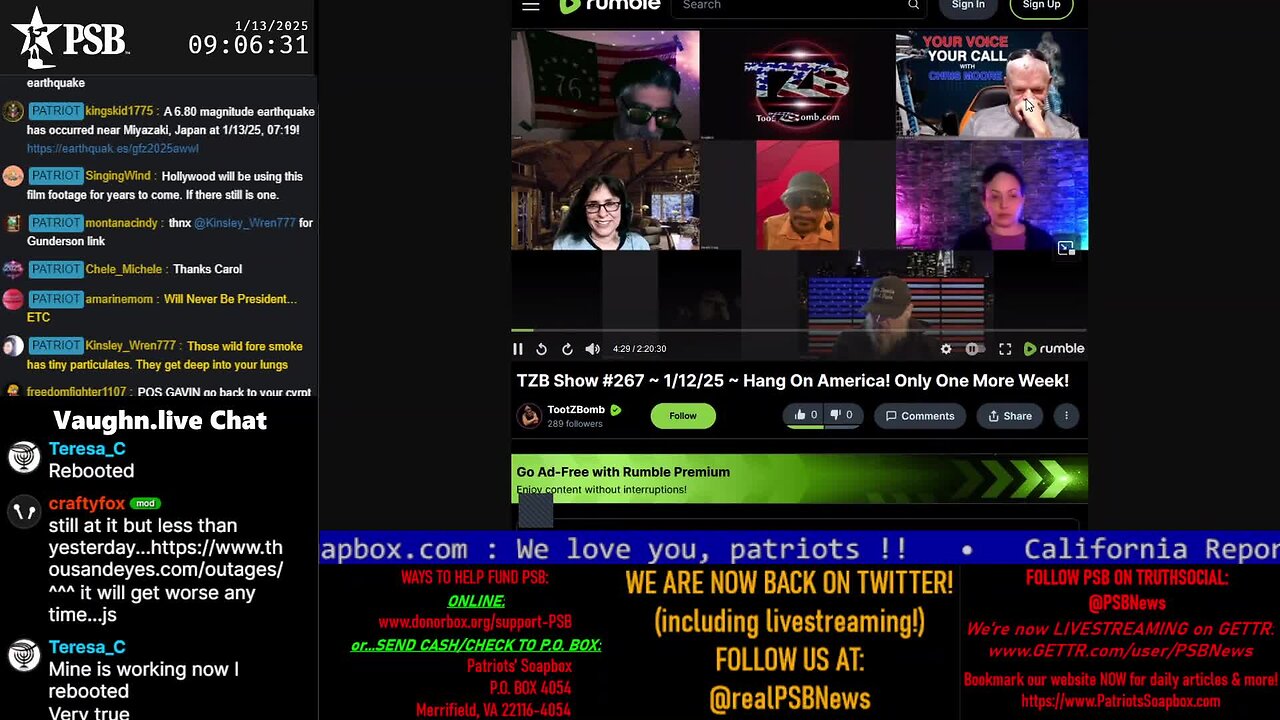This screenshot has width=1280, height=720.
Task: Rewind the video with back arrow
Action: coord(542,349)
